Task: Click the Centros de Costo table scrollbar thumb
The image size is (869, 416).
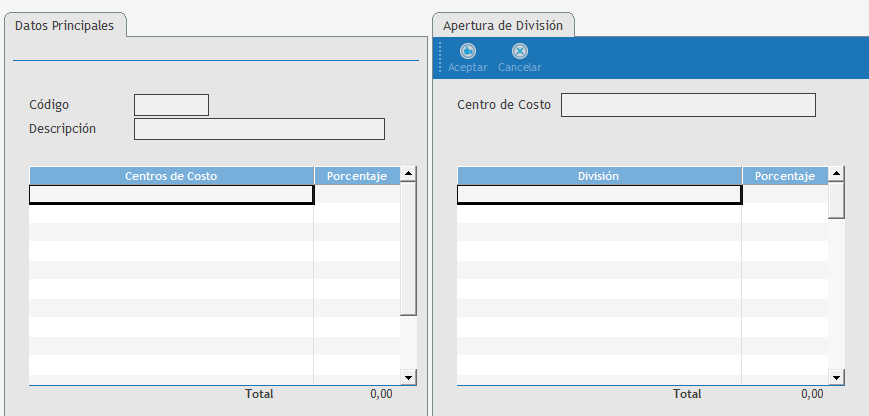Action: pyautogui.click(x=408, y=250)
